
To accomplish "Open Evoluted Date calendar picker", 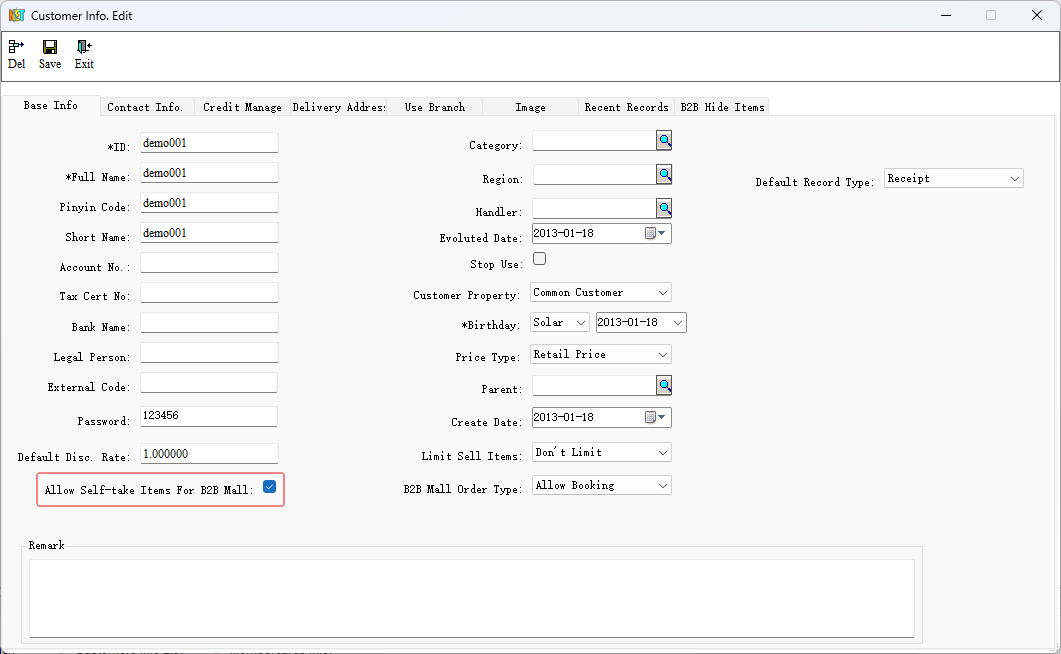I will tap(655, 233).
